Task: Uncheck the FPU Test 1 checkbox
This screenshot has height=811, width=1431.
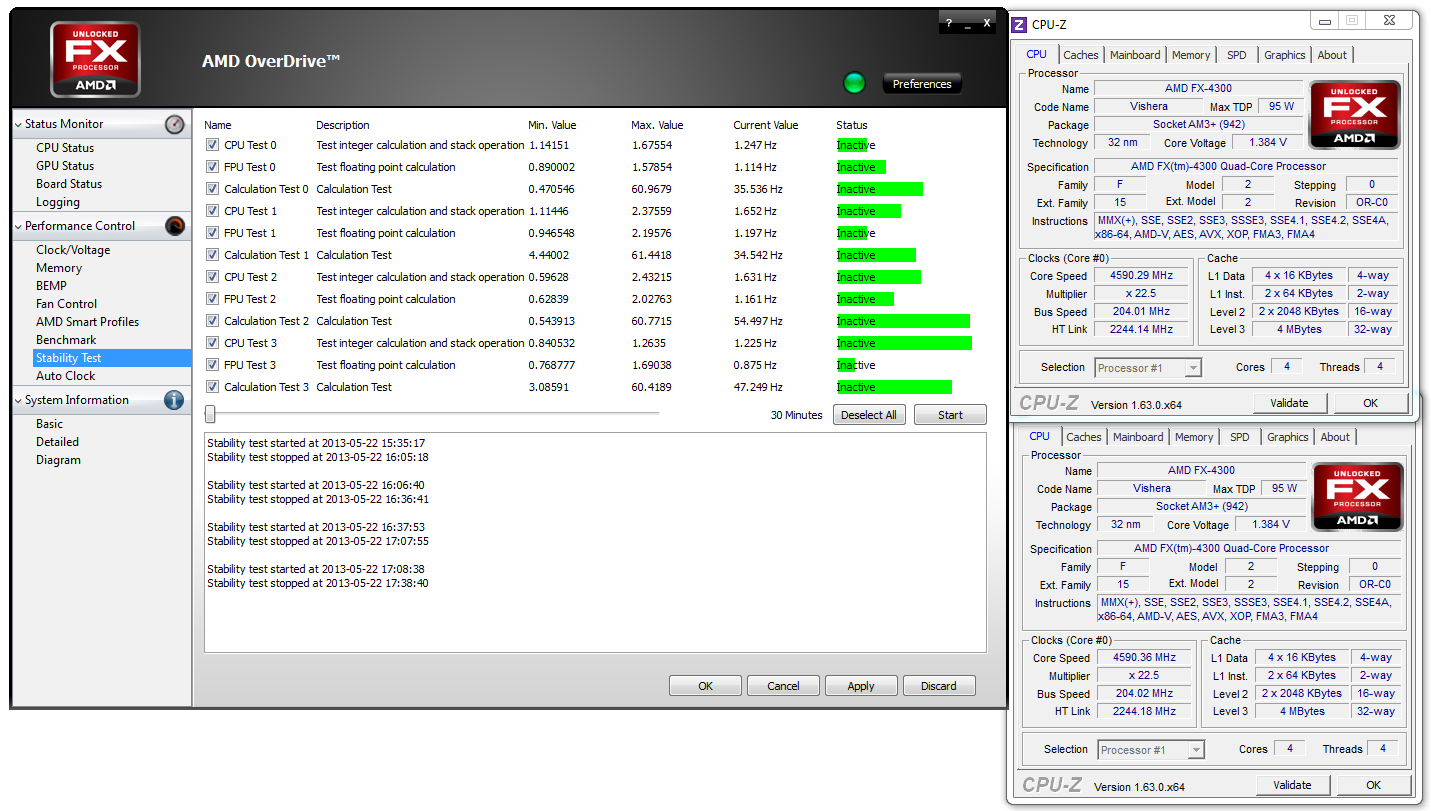Action: [212, 233]
